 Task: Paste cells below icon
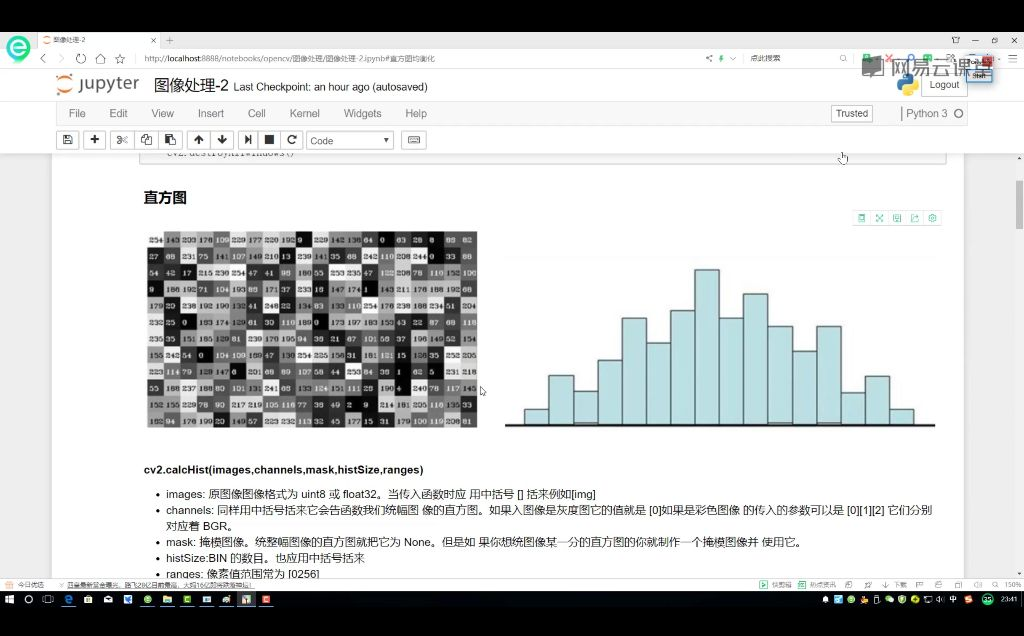(170, 140)
